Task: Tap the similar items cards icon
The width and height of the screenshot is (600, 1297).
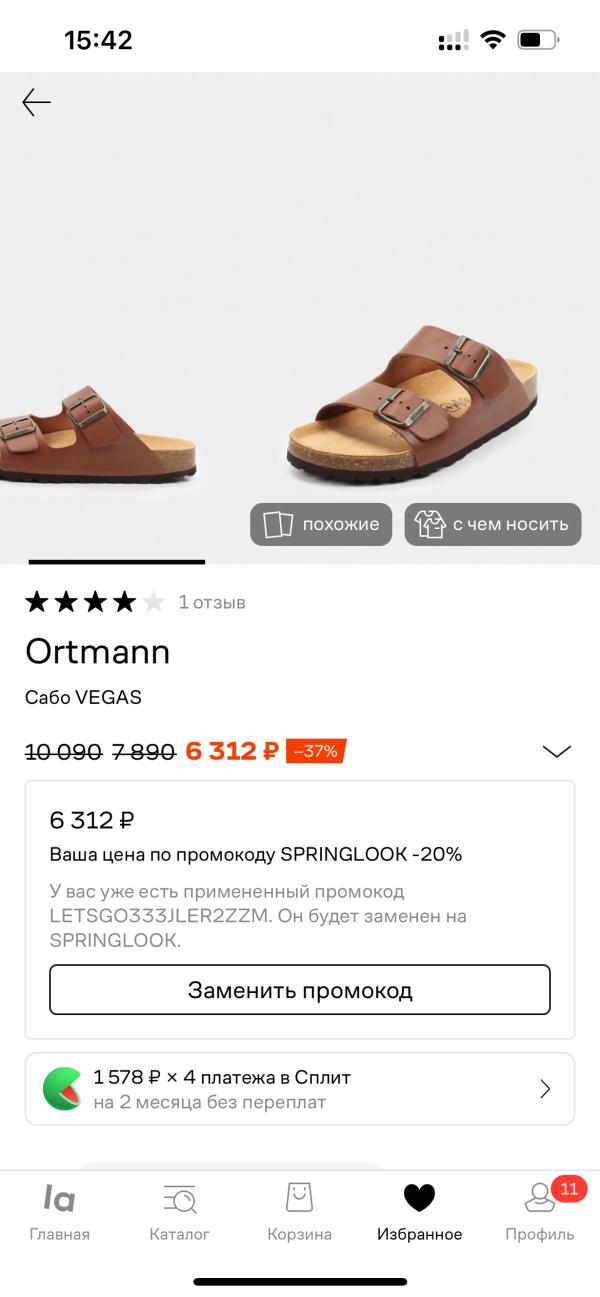Action: coord(276,524)
